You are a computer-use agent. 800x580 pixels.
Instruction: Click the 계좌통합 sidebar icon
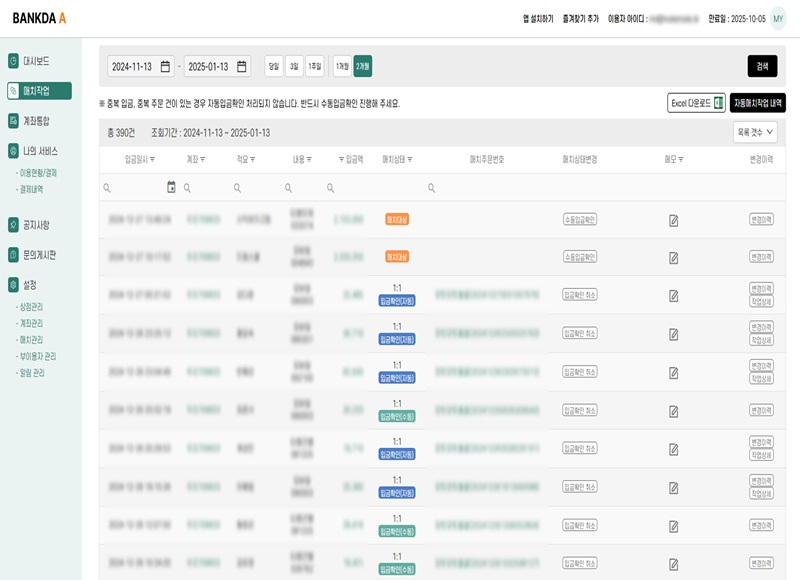13,121
